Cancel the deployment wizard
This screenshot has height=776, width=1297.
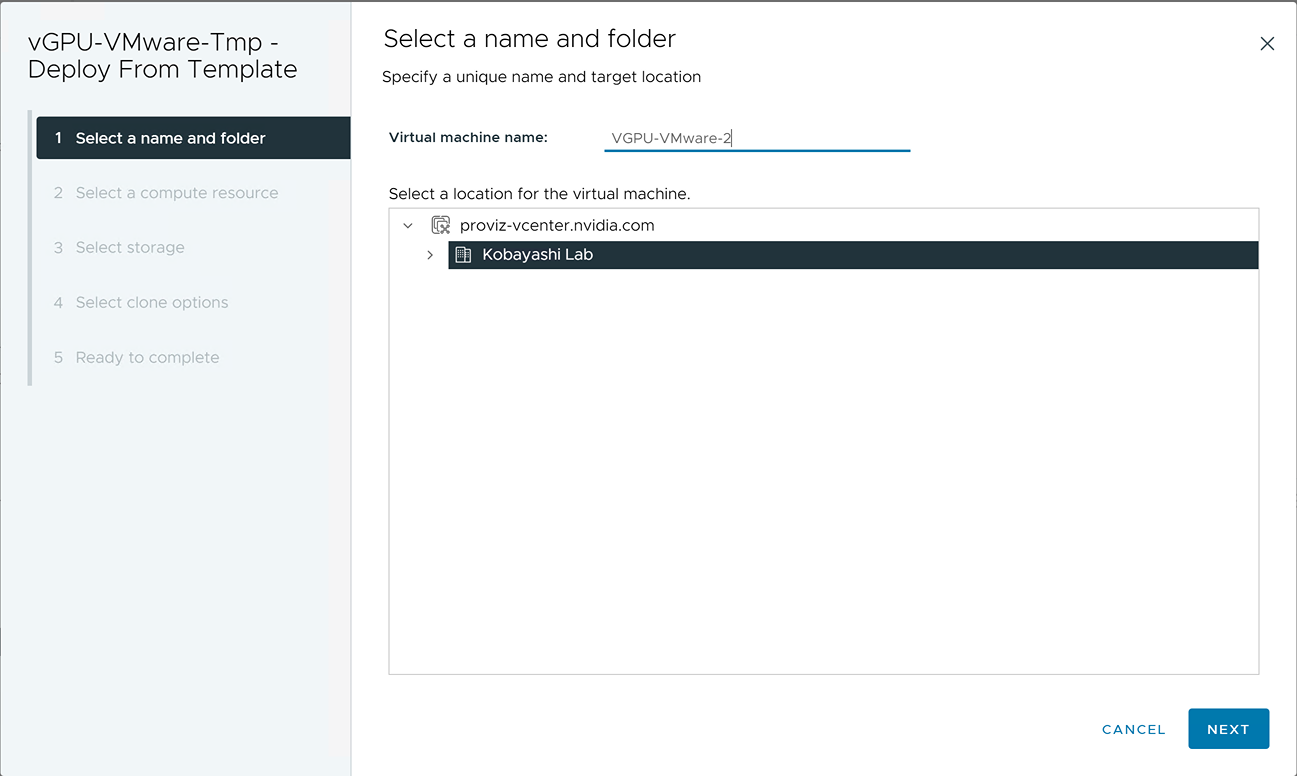pyautogui.click(x=1133, y=729)
